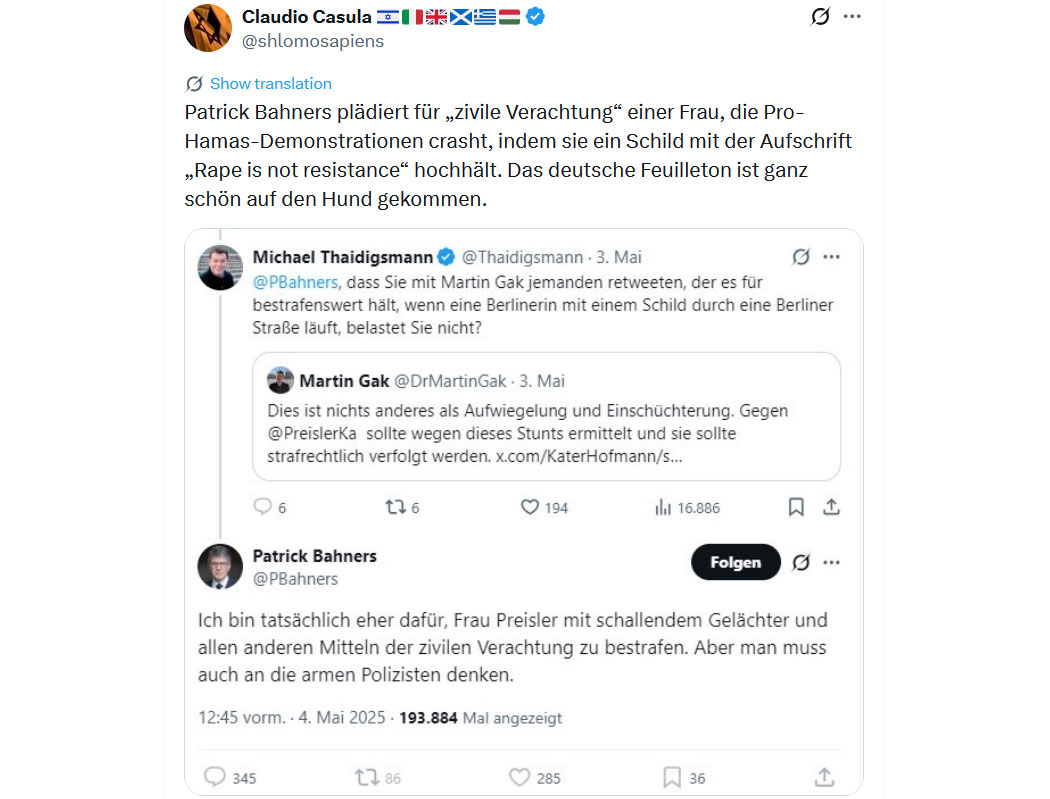This screenshot has height=799, width=1050.
Task: Click the Grok icon beside Show translation
Action: pos(194,84)
